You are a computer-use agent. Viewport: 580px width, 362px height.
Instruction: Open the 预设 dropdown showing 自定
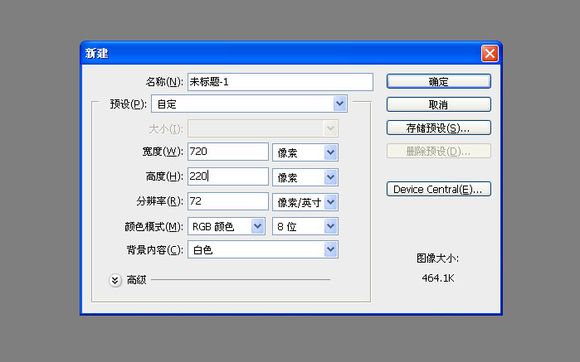click(x=249, y=104)
